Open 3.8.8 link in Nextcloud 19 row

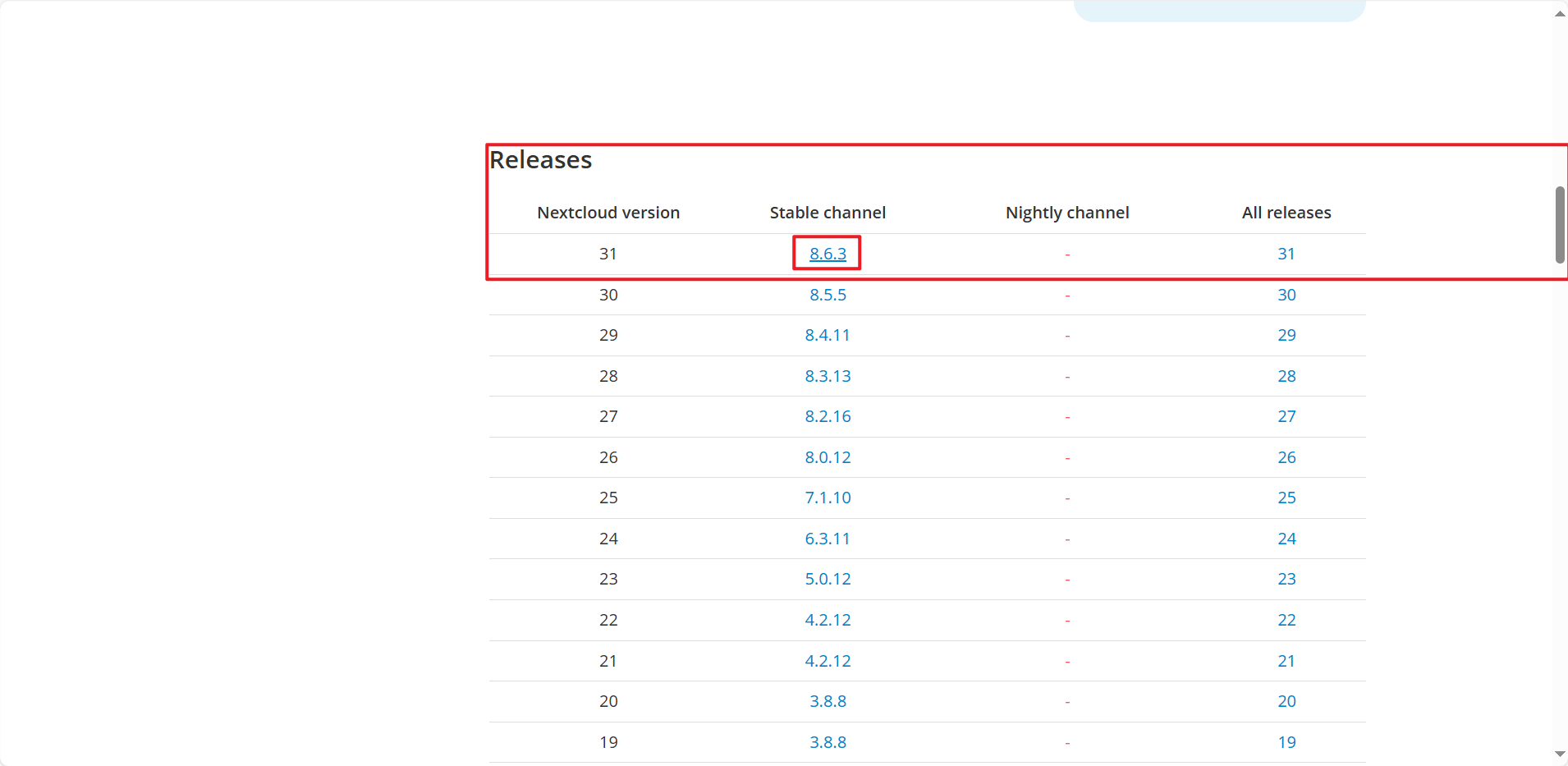[x=828, y=742]
